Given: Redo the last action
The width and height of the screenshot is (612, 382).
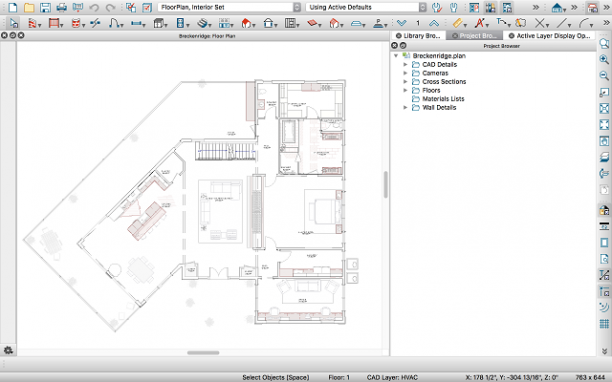Looking at the screenshot, I should (x=110, y=7).
